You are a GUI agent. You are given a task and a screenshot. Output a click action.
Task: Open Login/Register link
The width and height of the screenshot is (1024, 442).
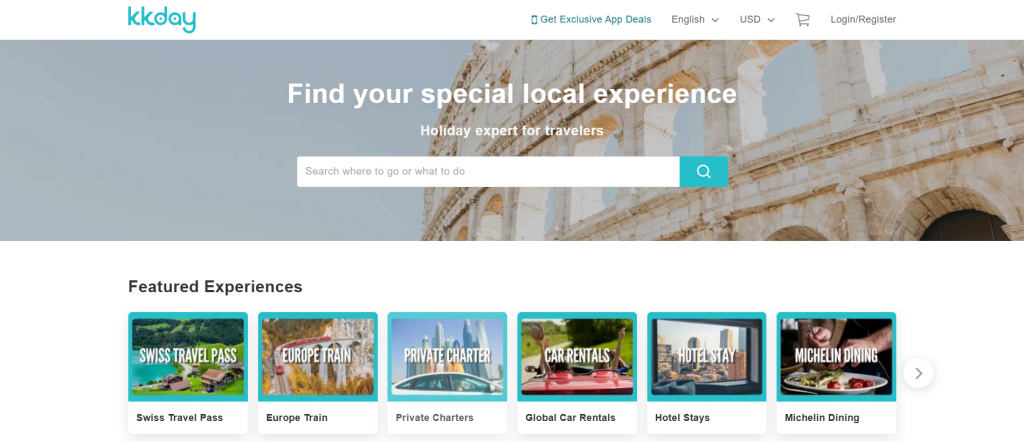pyautogui.click(x=863, y=20)
